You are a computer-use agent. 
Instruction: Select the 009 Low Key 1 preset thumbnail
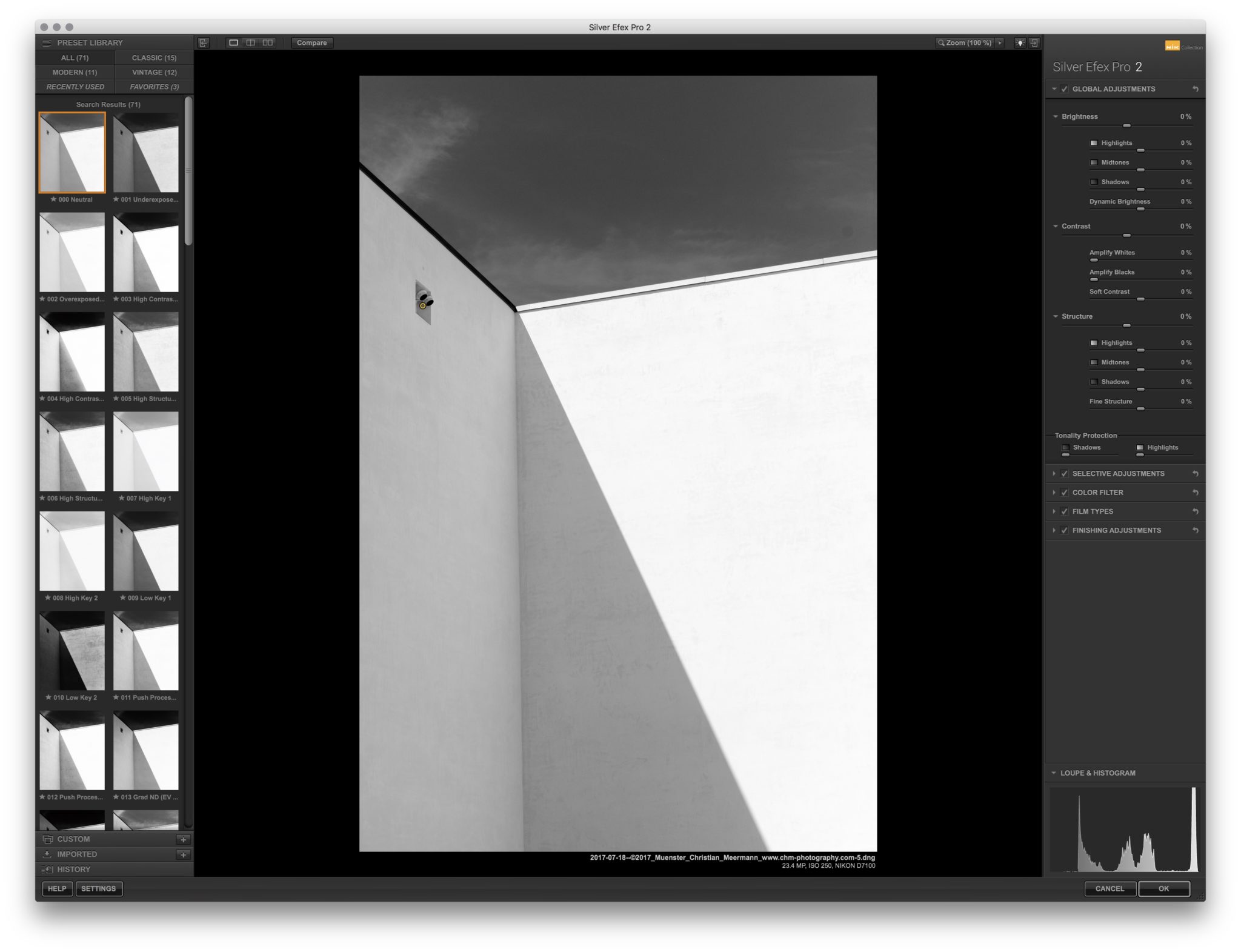coord(146,551)
